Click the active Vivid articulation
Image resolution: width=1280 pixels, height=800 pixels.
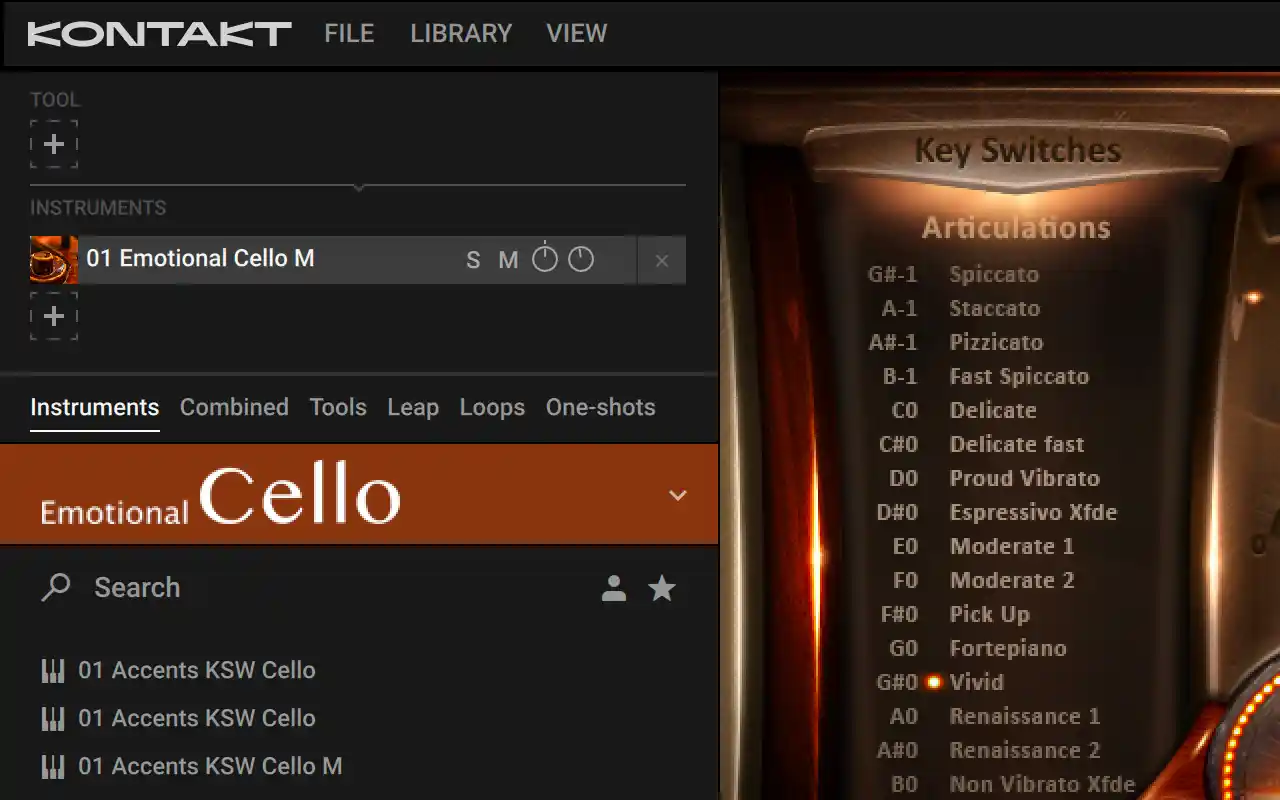click(977, 682)
